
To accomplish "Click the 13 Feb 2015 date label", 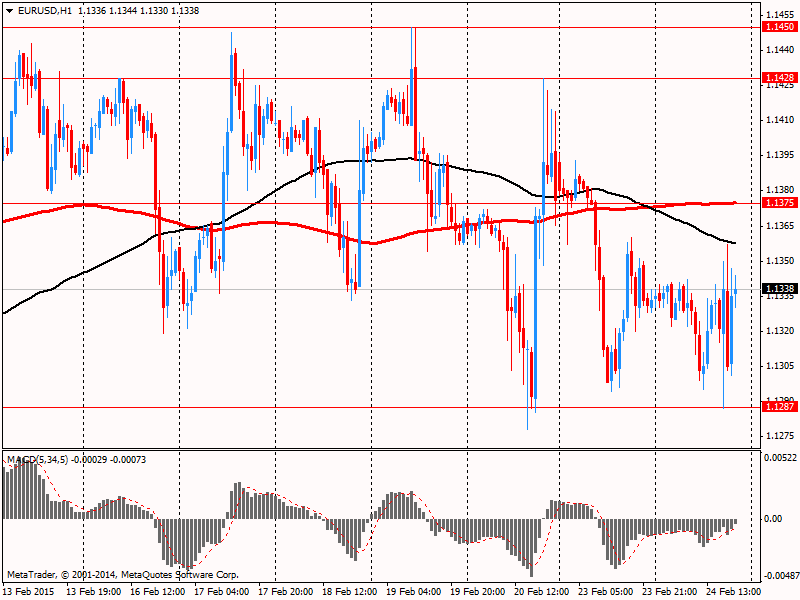I will 29,591.
